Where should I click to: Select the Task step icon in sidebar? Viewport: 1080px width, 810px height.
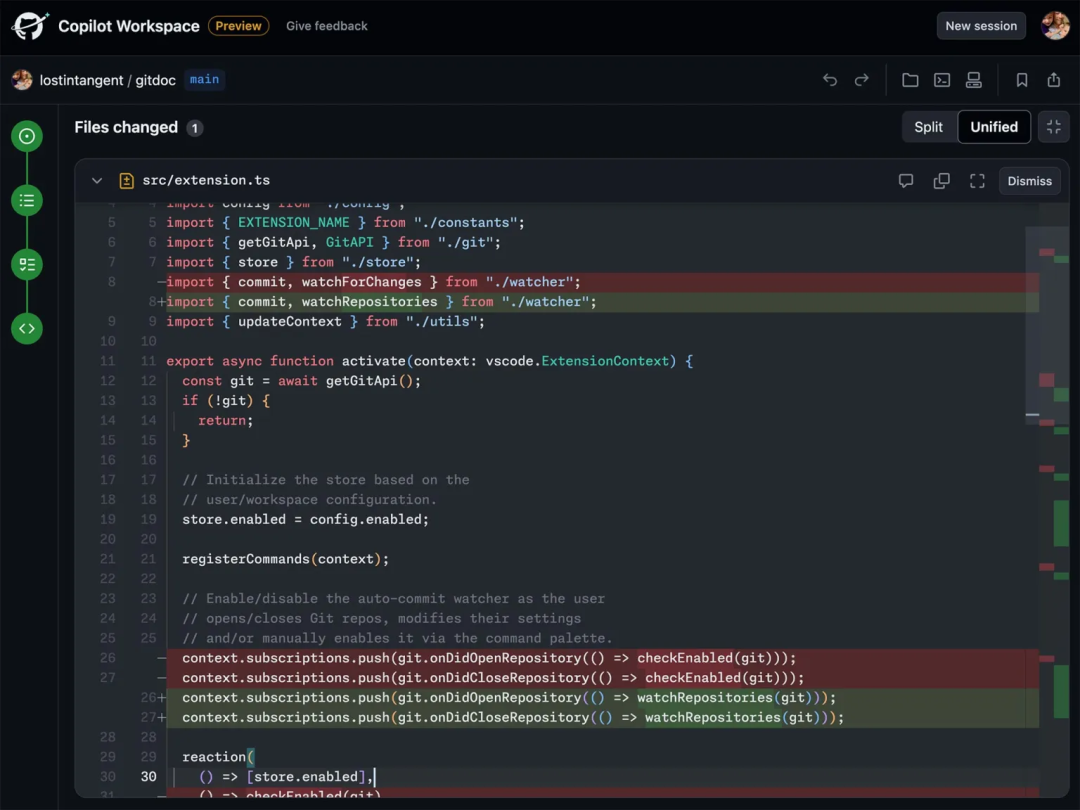click(26, 136)
